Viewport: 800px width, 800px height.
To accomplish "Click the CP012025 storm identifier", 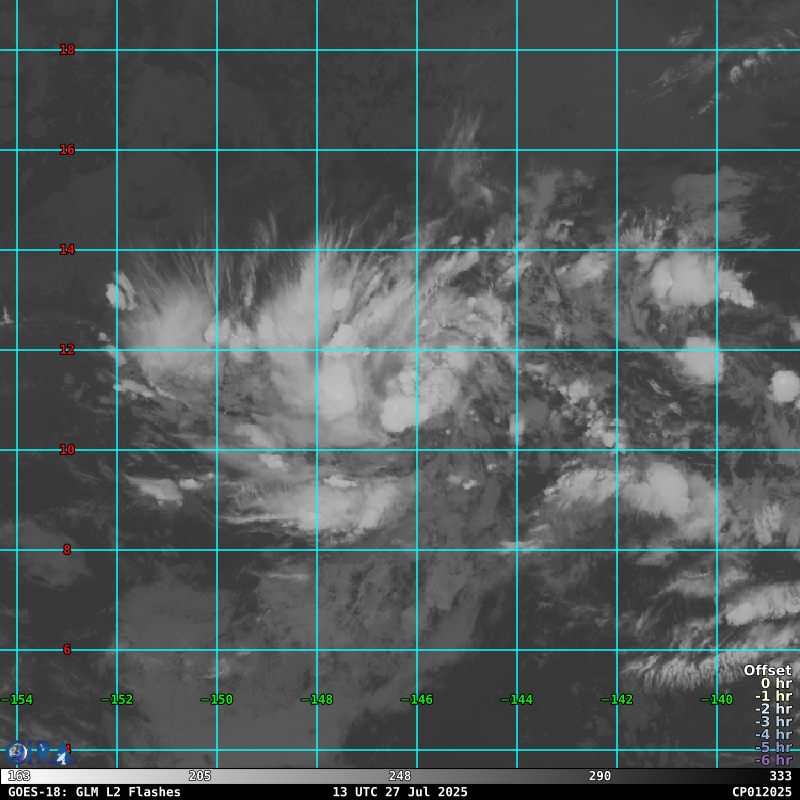I will [761, 792].
